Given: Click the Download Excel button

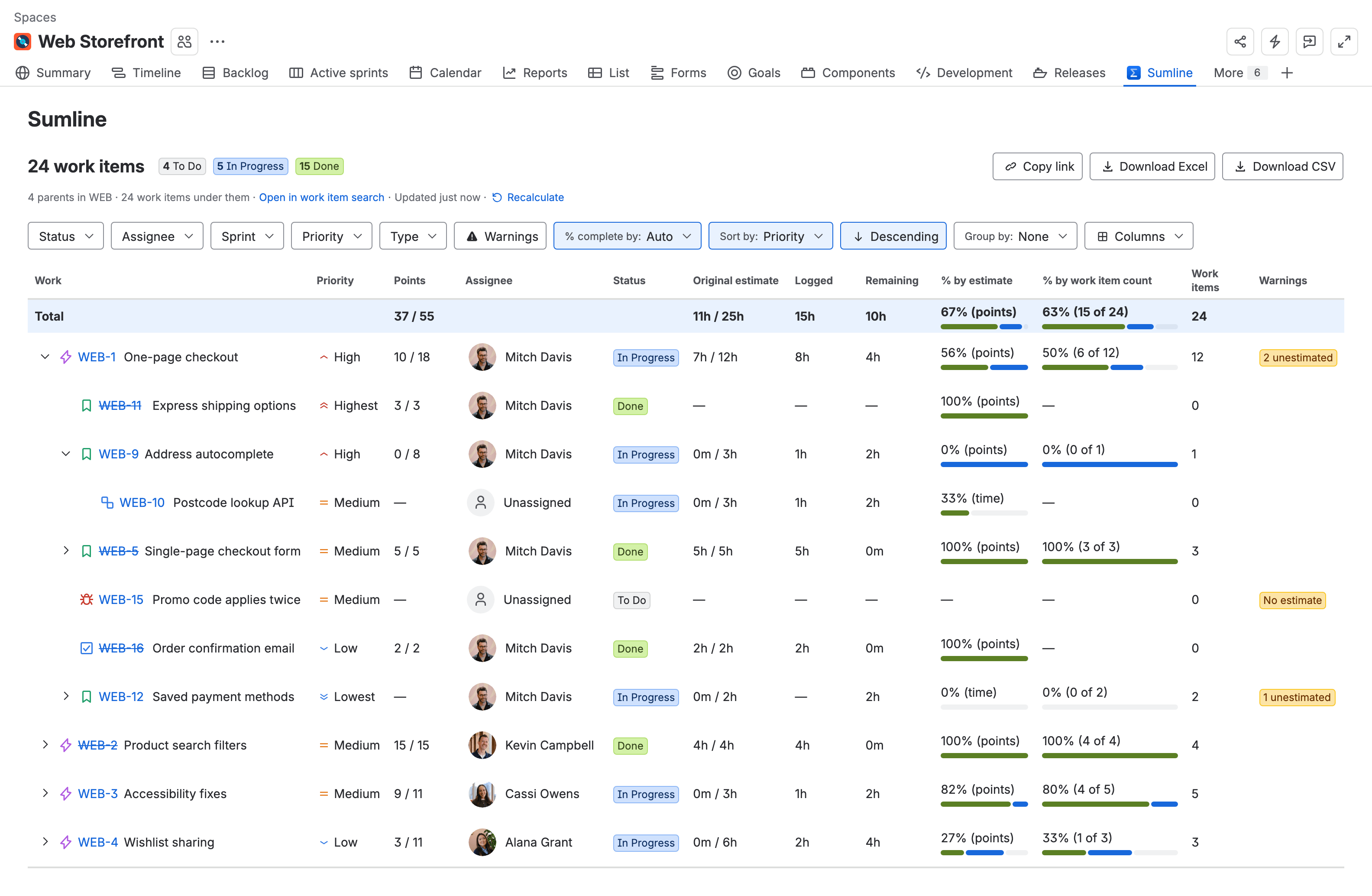Looking at the screenshot, I should pyautogui.click(x=1152, y=166).
